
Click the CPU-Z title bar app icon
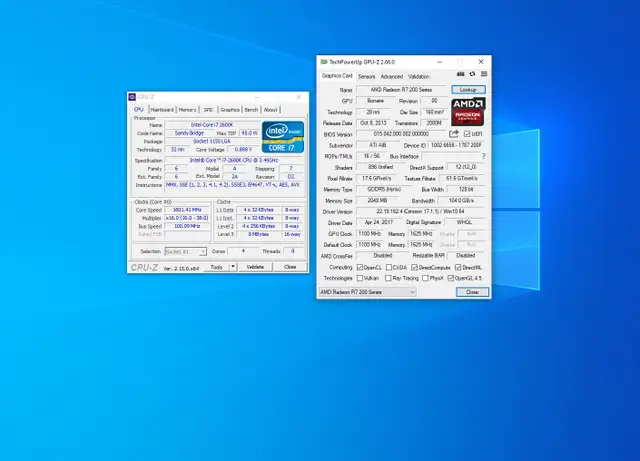pyautogui.click(x=132, y=97)
